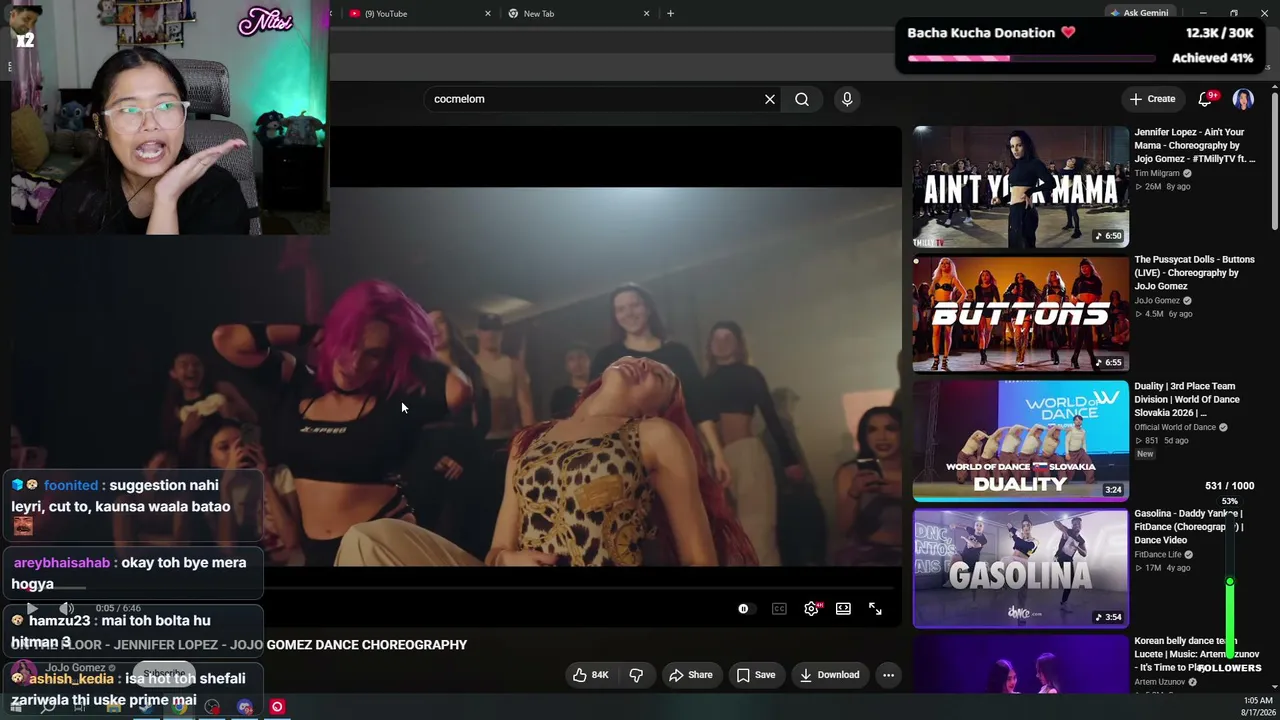This screenshot has height=720, width=1280.
Task: Enter fullscreen on the video player
Action: point(875,609)
